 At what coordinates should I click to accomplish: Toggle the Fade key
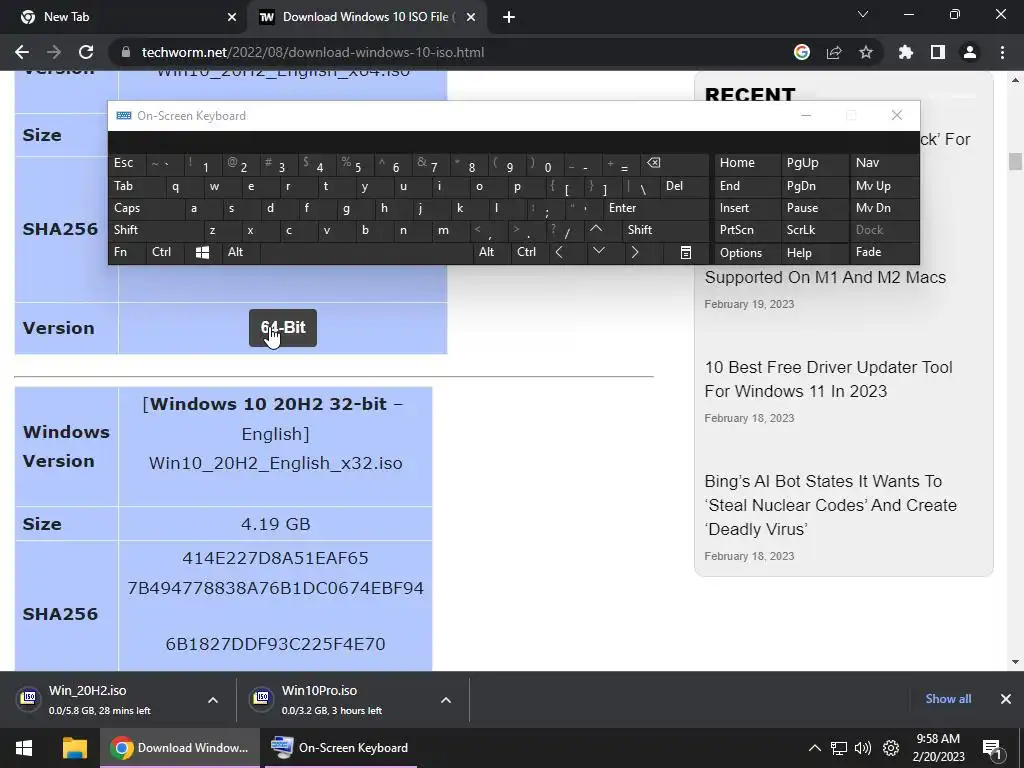coord(884,253)
